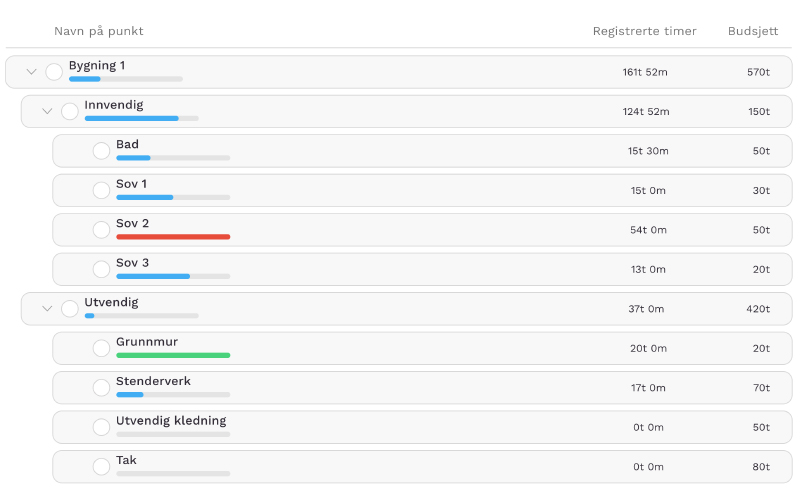Select the Grunnmur circle checkbox
The image size is (800, 500).
point(101,348)
